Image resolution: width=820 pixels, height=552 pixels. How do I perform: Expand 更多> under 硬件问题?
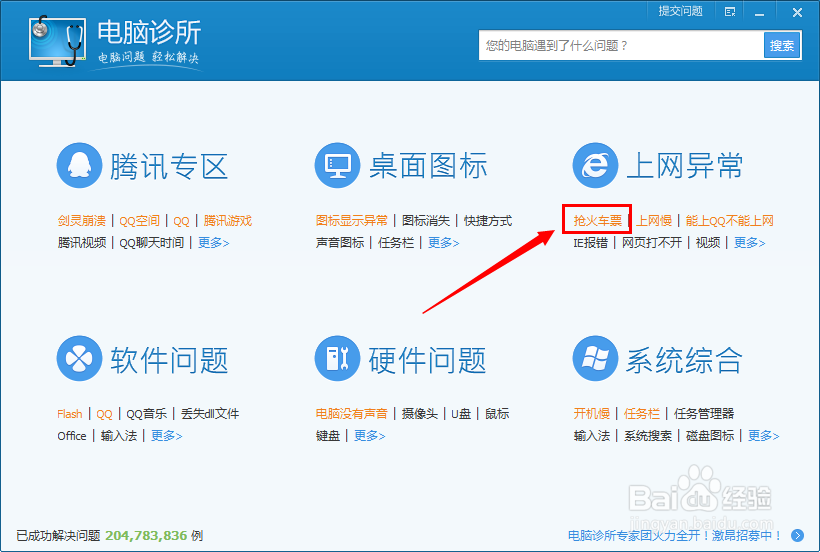click(x=370, y=435)
